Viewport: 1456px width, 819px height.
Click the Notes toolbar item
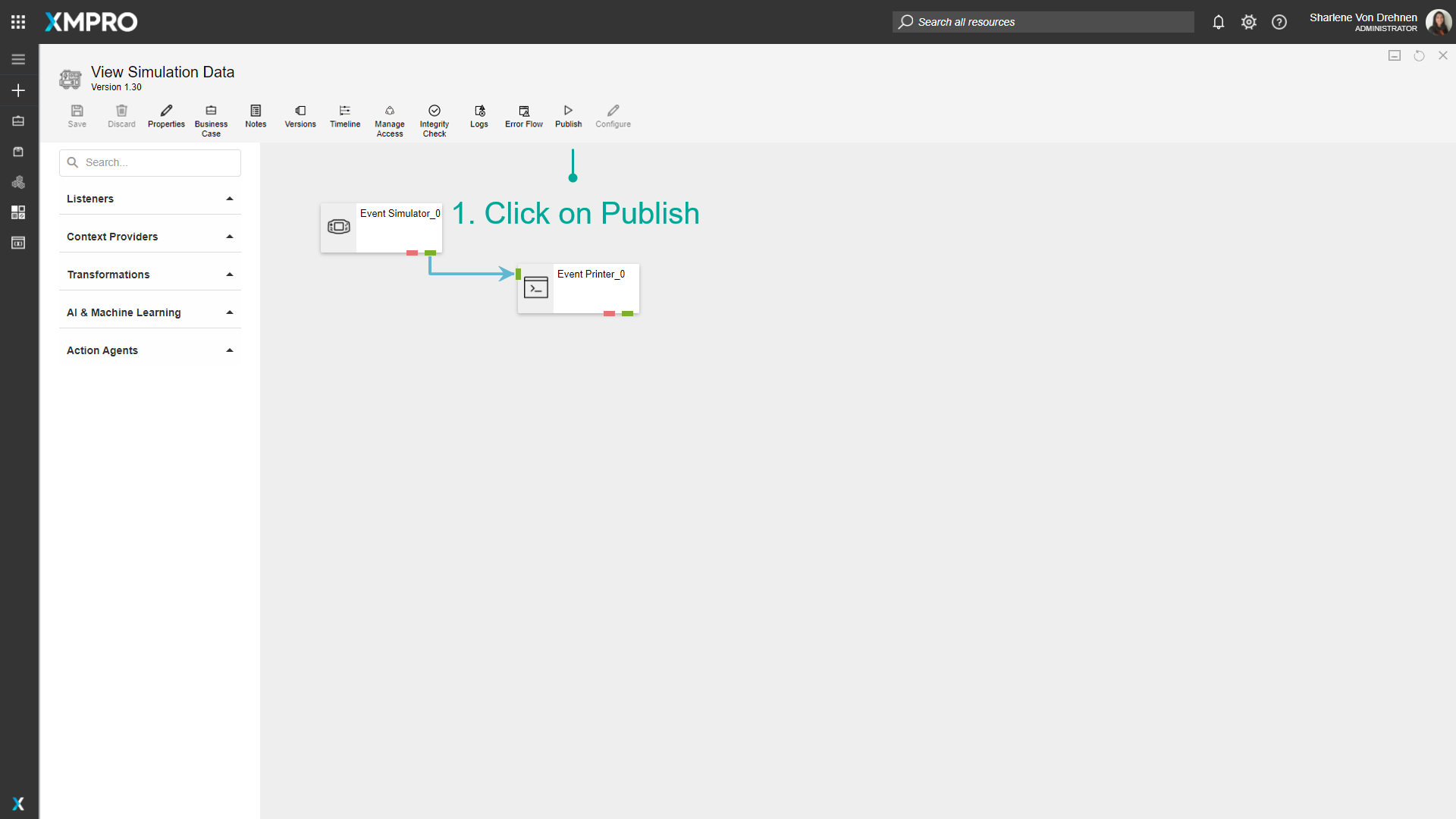point(256,115)
